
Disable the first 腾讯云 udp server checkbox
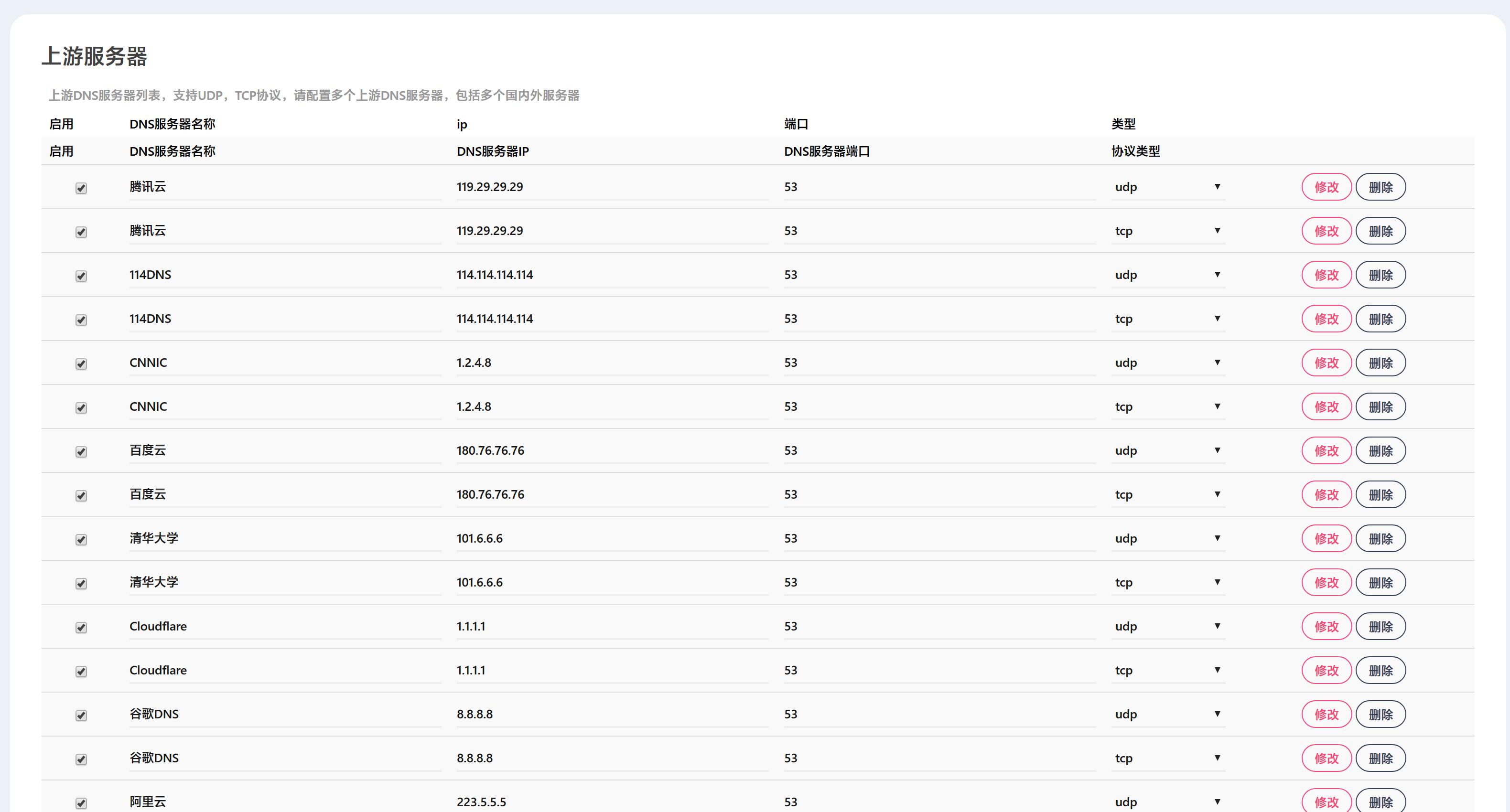(82, 187)
